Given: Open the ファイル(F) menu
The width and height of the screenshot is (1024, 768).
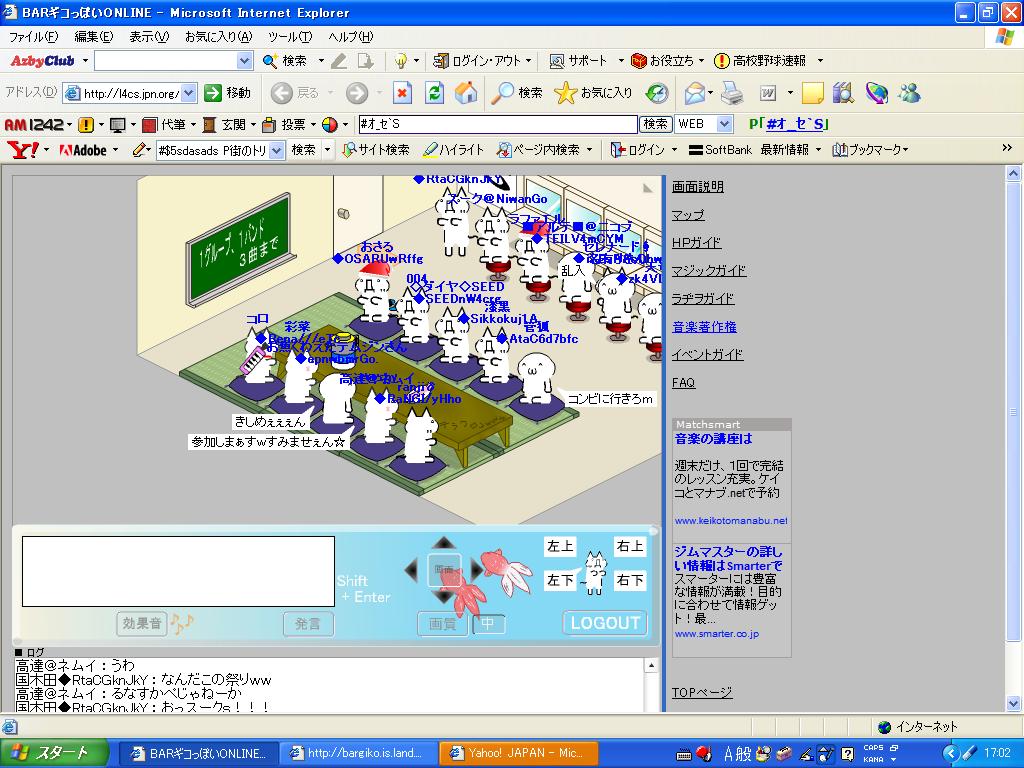Looking at the screenshot, I should pos(33,37).
